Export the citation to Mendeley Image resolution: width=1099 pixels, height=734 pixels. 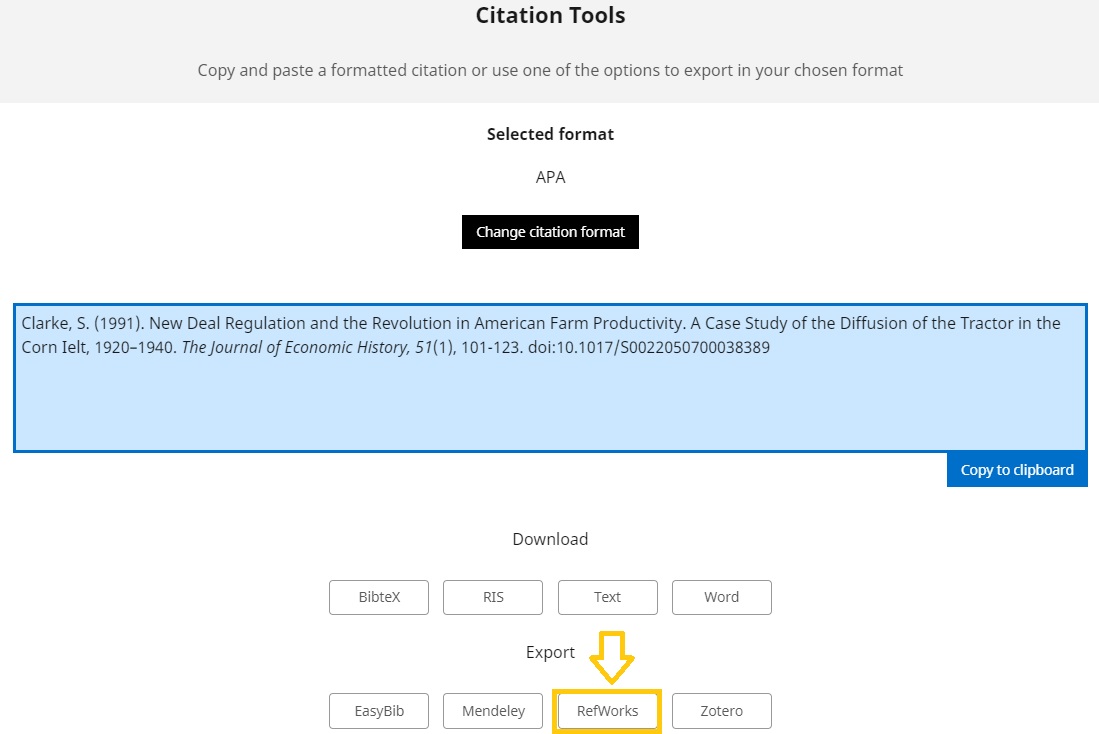492,711
